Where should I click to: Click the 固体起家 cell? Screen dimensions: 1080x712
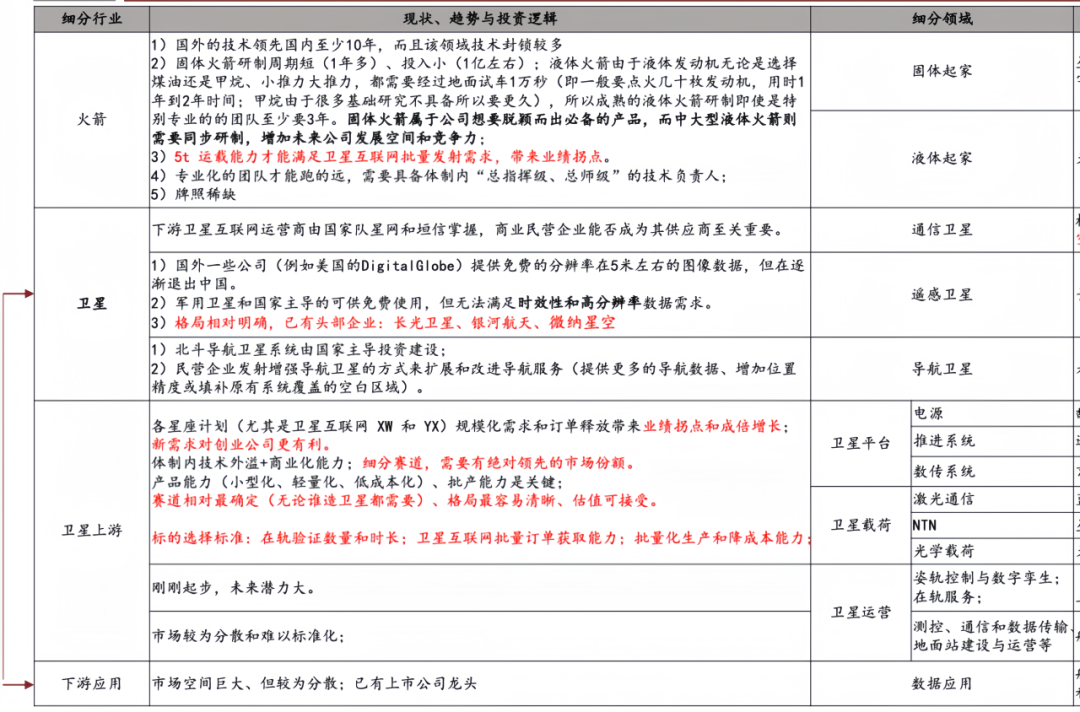(943, 69)
